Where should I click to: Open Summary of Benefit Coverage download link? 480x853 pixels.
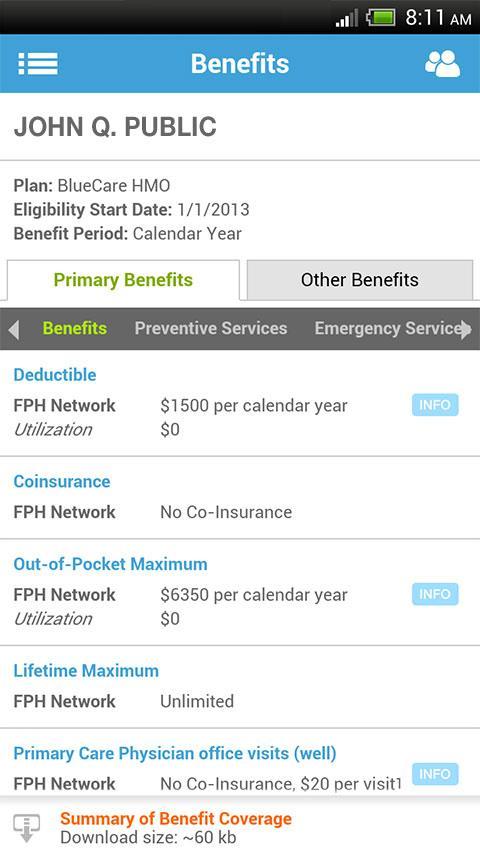pyautogui.click(x=176, y=819)
